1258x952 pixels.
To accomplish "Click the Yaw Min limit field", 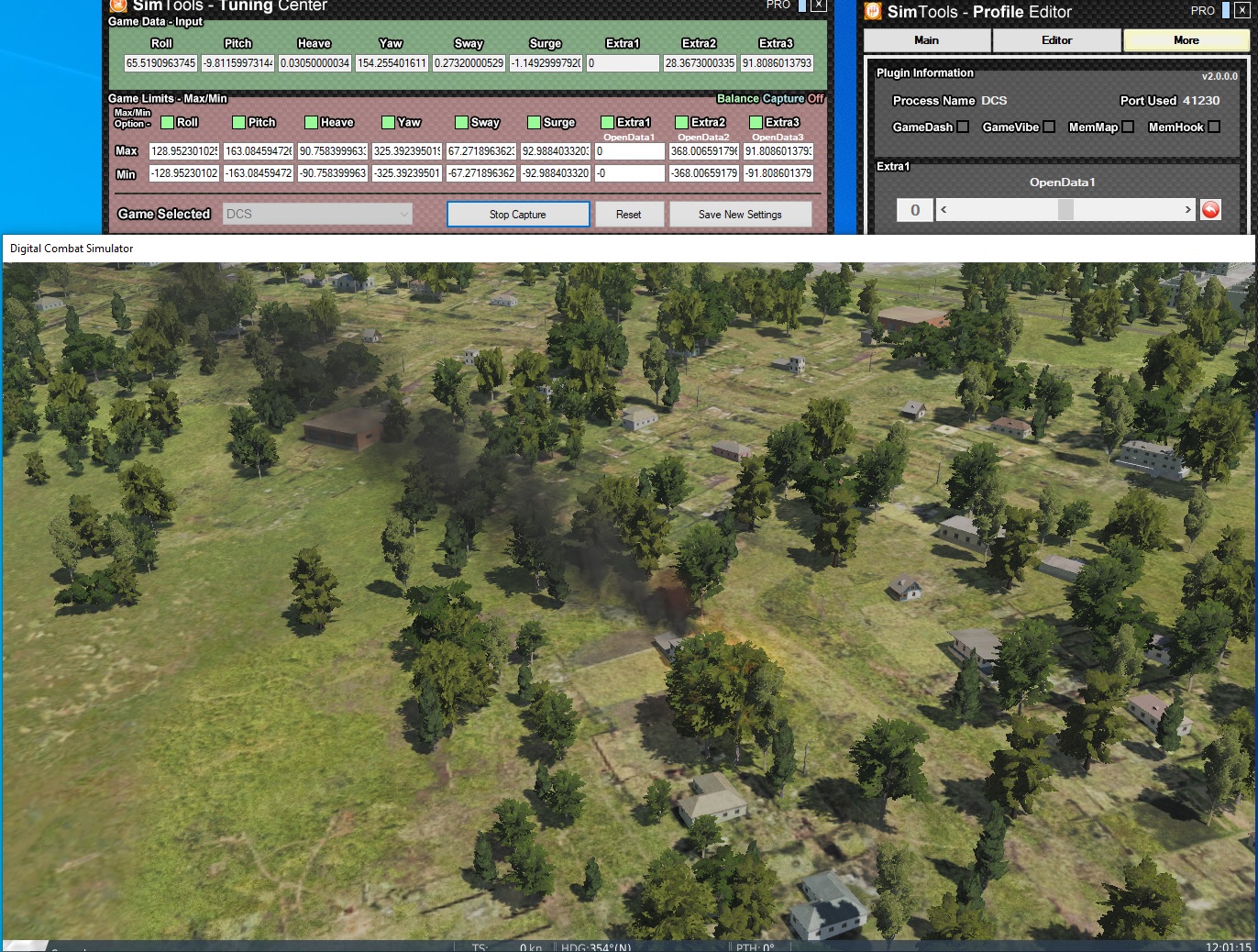I will pos(407,173).
